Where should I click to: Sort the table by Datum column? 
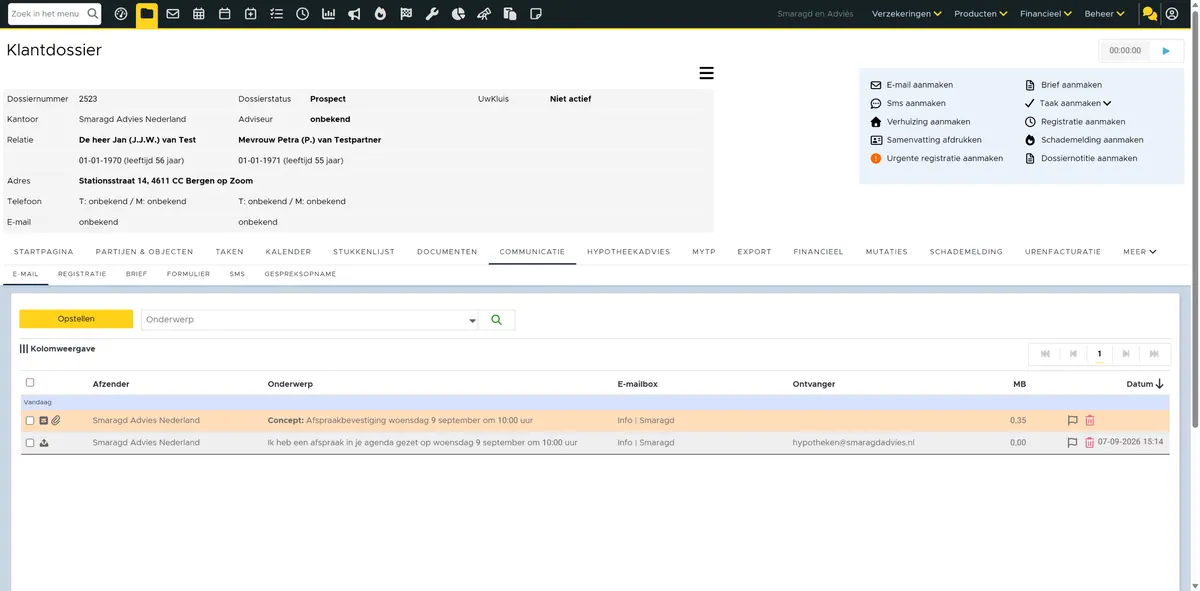click(1145, 383)
